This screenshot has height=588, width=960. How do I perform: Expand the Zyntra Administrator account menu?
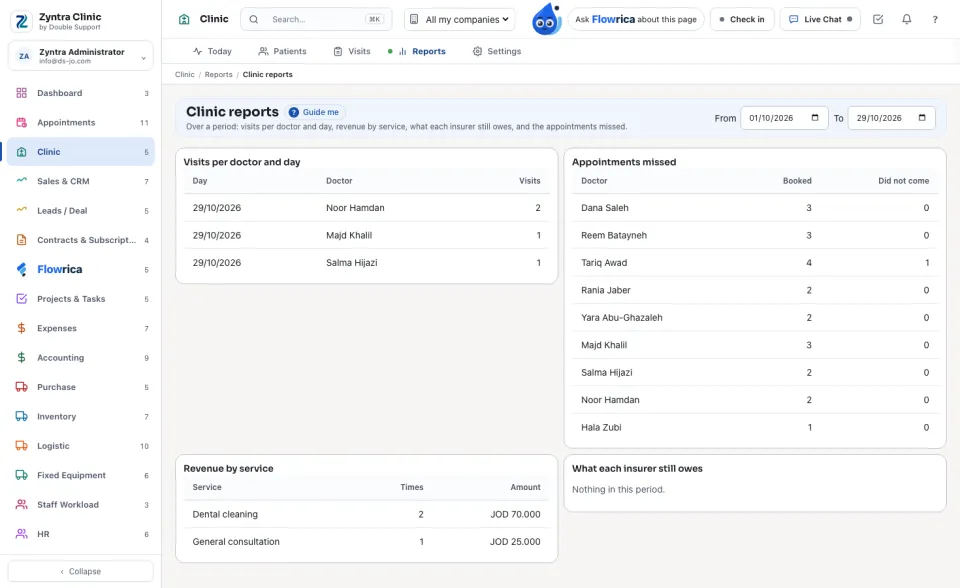81,56
